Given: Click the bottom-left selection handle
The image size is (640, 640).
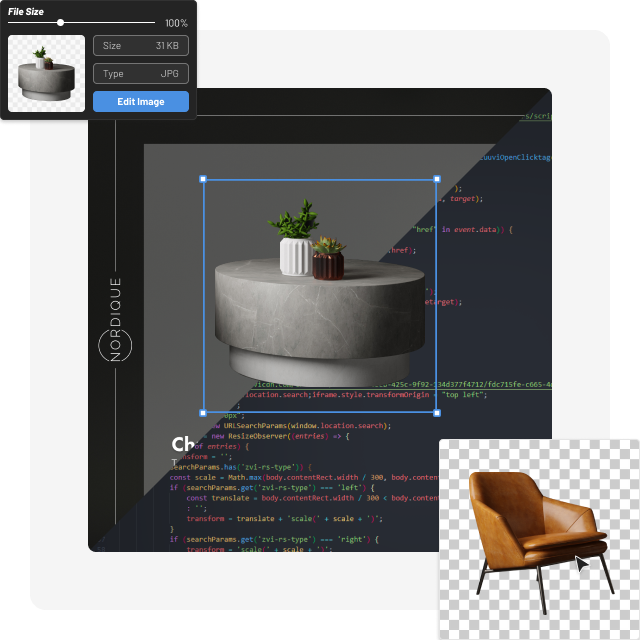Looking at the screenshot, I should [x=204, y=412].
